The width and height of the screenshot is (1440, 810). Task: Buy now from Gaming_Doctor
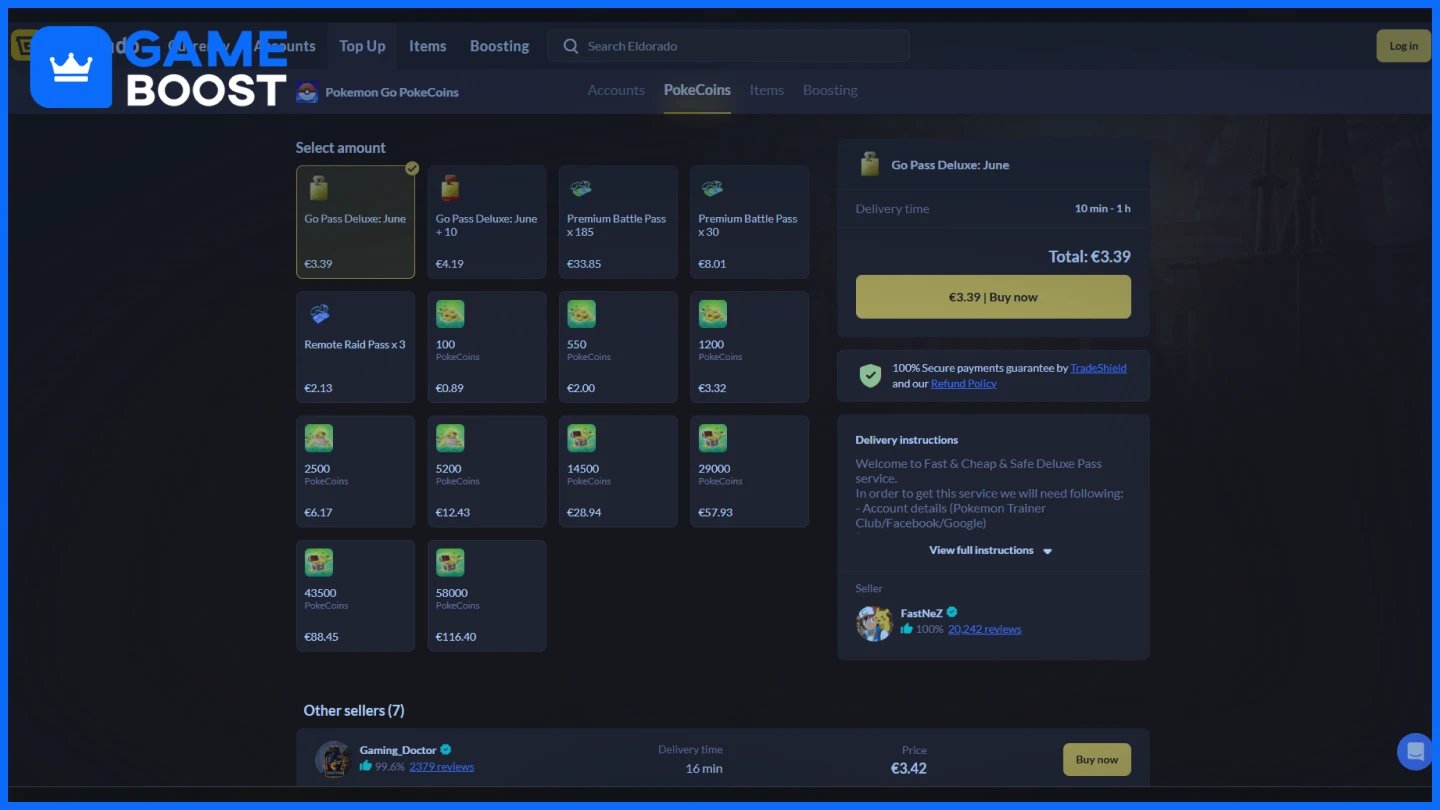point(1097,759)
